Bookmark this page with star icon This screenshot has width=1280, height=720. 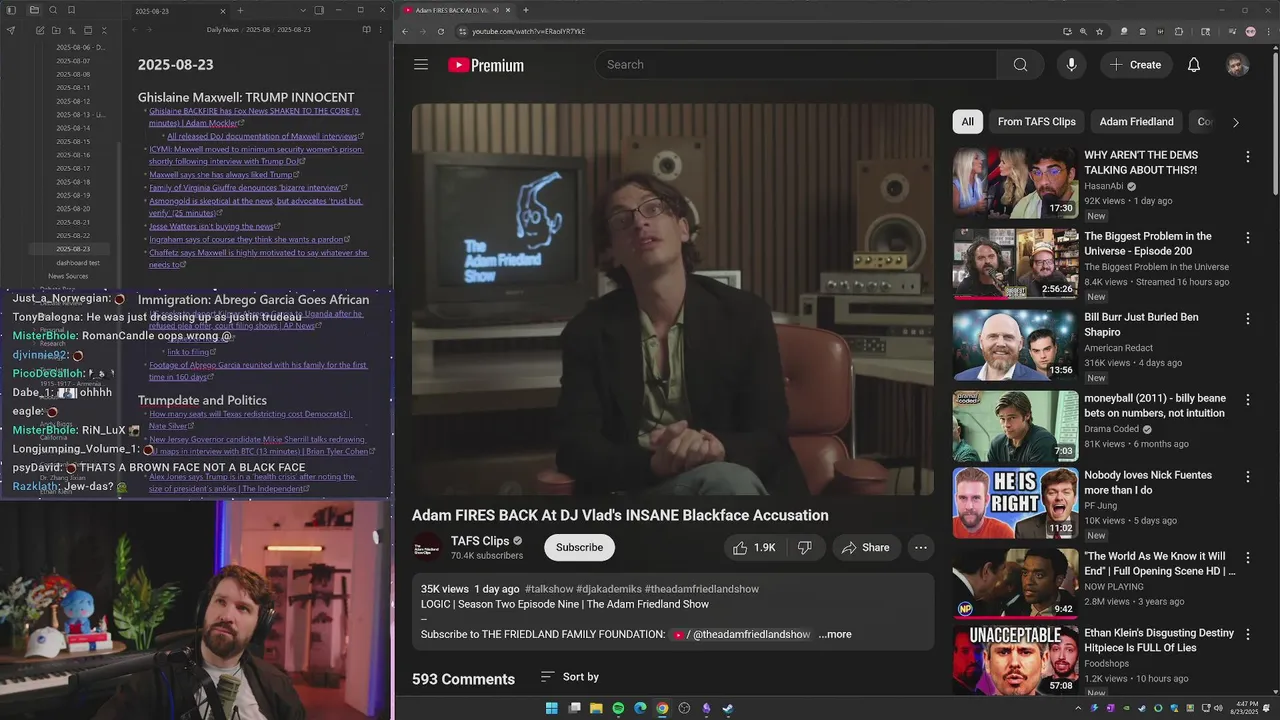pyautogui.click(x=1099, y=31)
